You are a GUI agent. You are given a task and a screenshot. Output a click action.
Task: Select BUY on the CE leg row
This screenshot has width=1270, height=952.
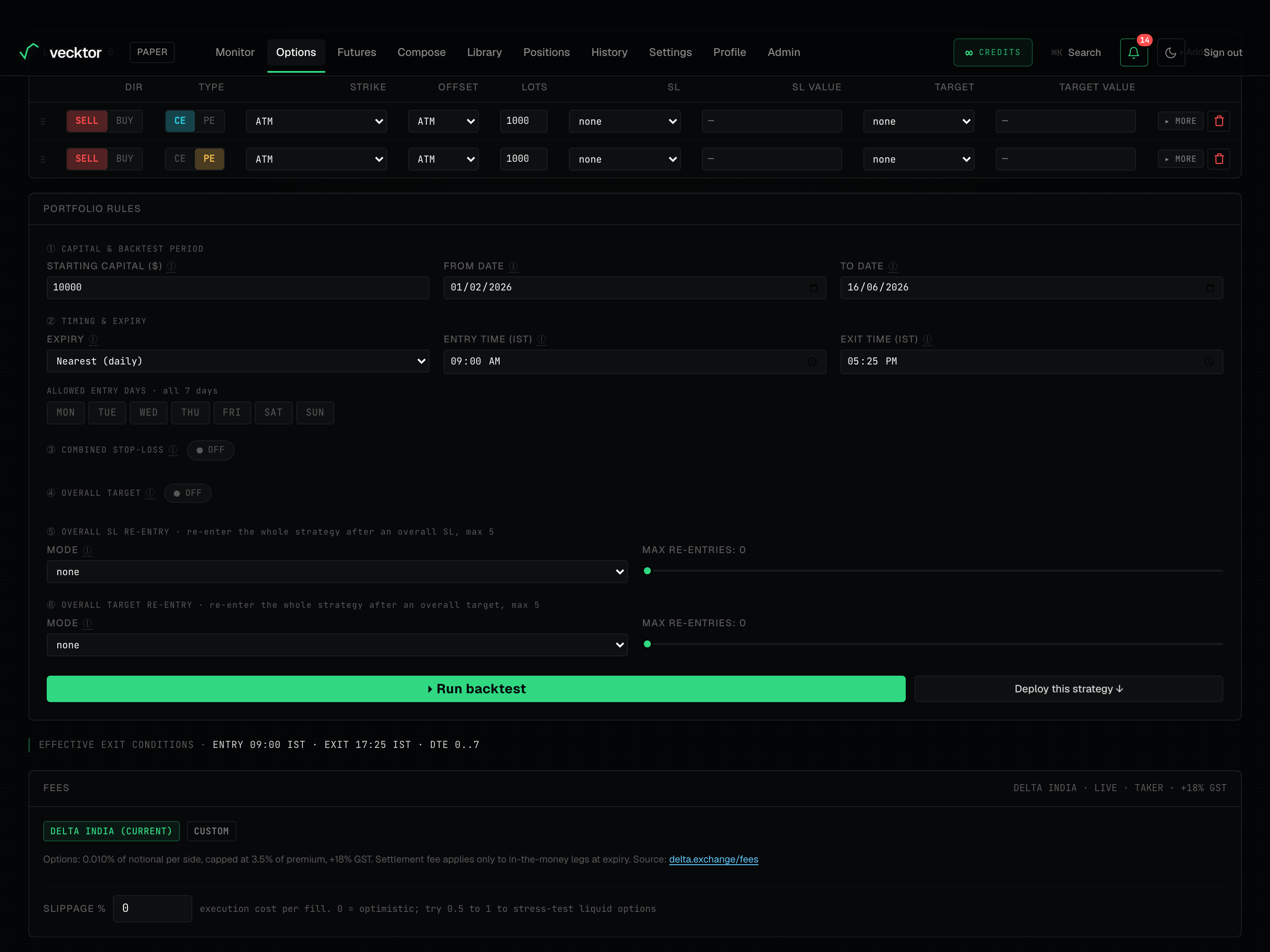pos(125,121)
